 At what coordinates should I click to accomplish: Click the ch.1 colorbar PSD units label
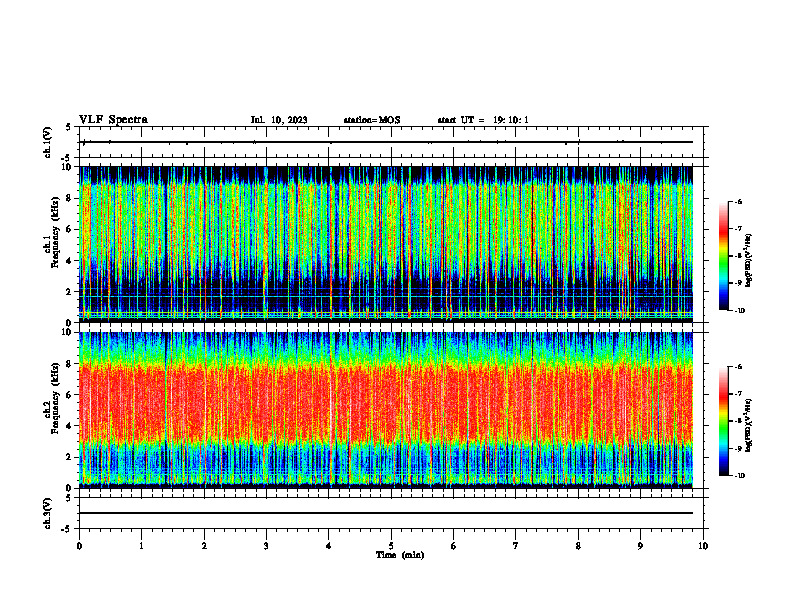pos(749,260)
